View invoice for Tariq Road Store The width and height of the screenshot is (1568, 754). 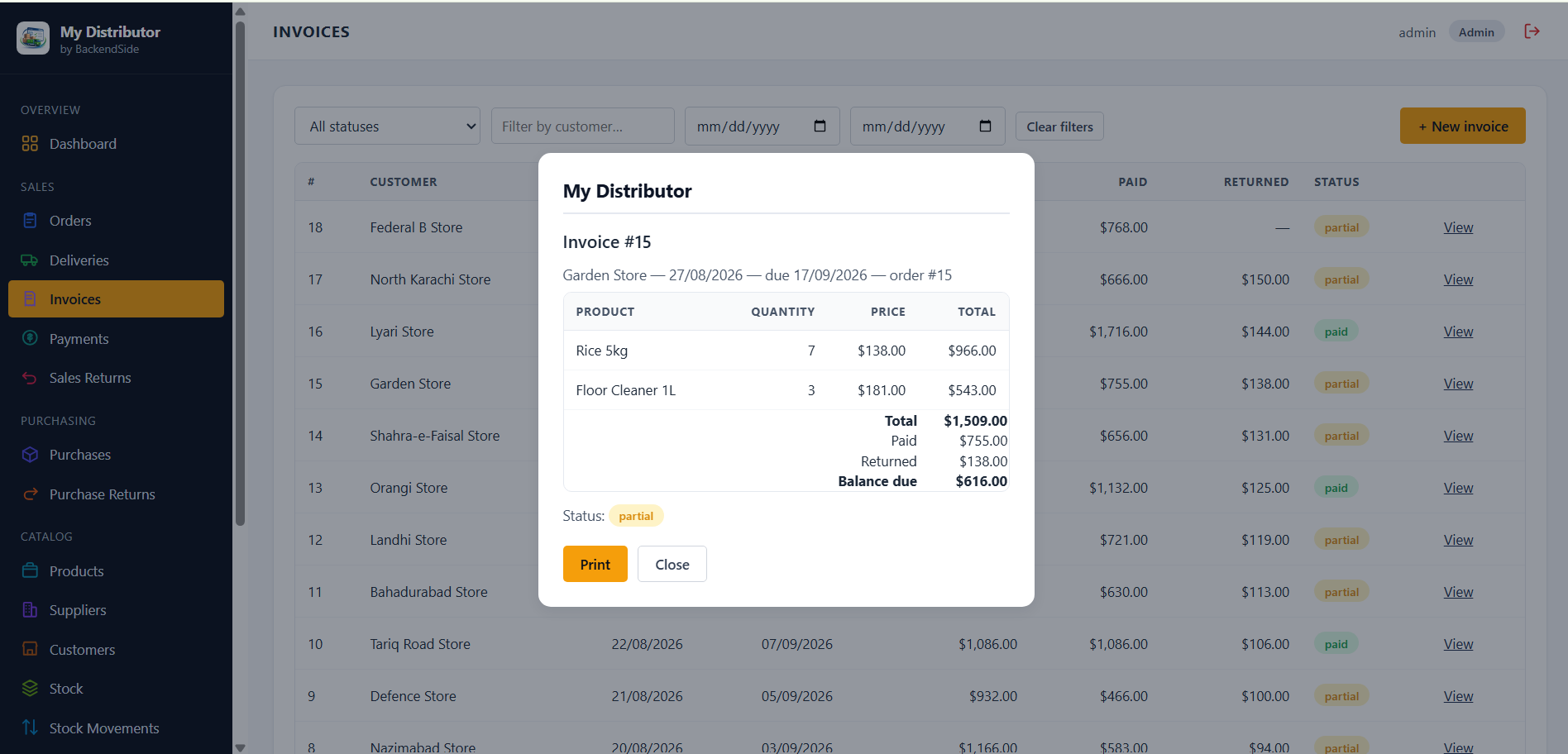pyautogui.click(x=1458, y=644)
